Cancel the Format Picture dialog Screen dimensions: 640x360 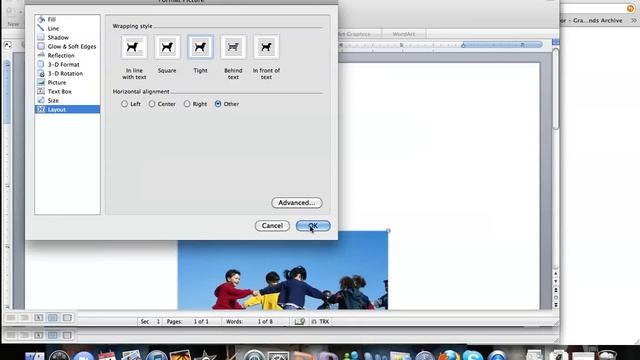coord(272,226)
